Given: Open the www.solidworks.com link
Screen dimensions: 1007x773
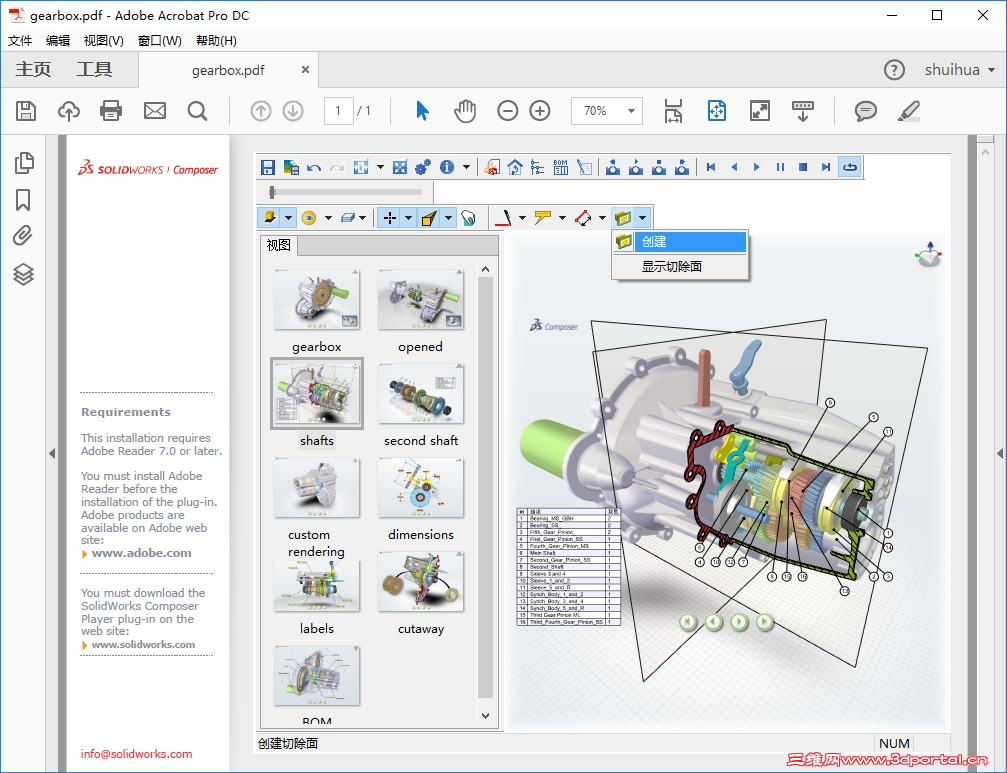Looking at the screenshot, I should pyautogui.click(x=143, y=645).
